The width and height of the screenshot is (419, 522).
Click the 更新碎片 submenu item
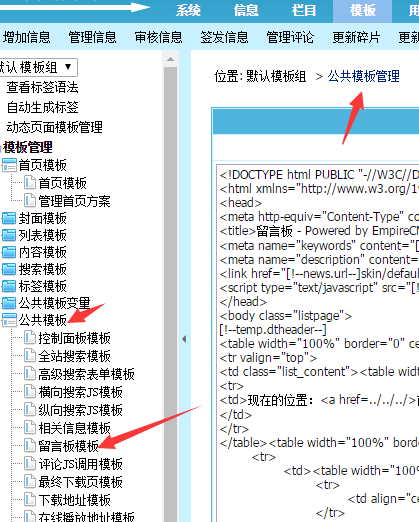356,37
